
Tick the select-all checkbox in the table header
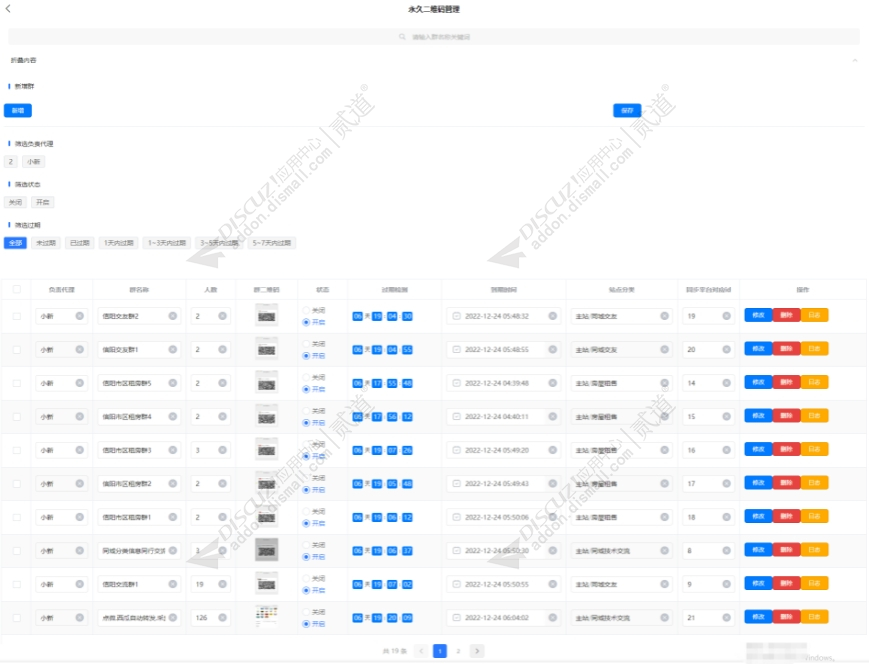[16, 290]
